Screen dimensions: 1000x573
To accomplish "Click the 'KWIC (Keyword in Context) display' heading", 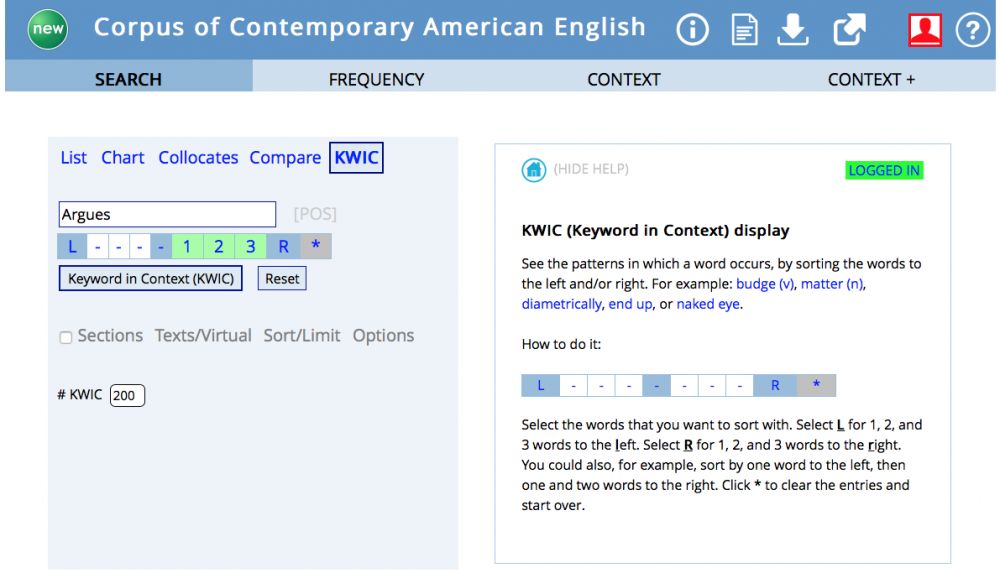I will tap(656, 230).
